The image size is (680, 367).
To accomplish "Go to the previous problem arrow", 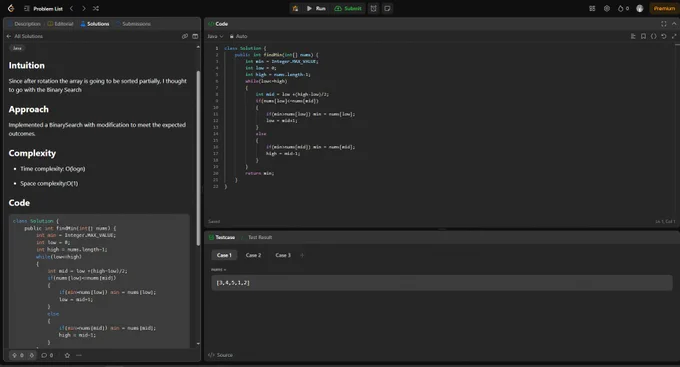I will point(72,8).
